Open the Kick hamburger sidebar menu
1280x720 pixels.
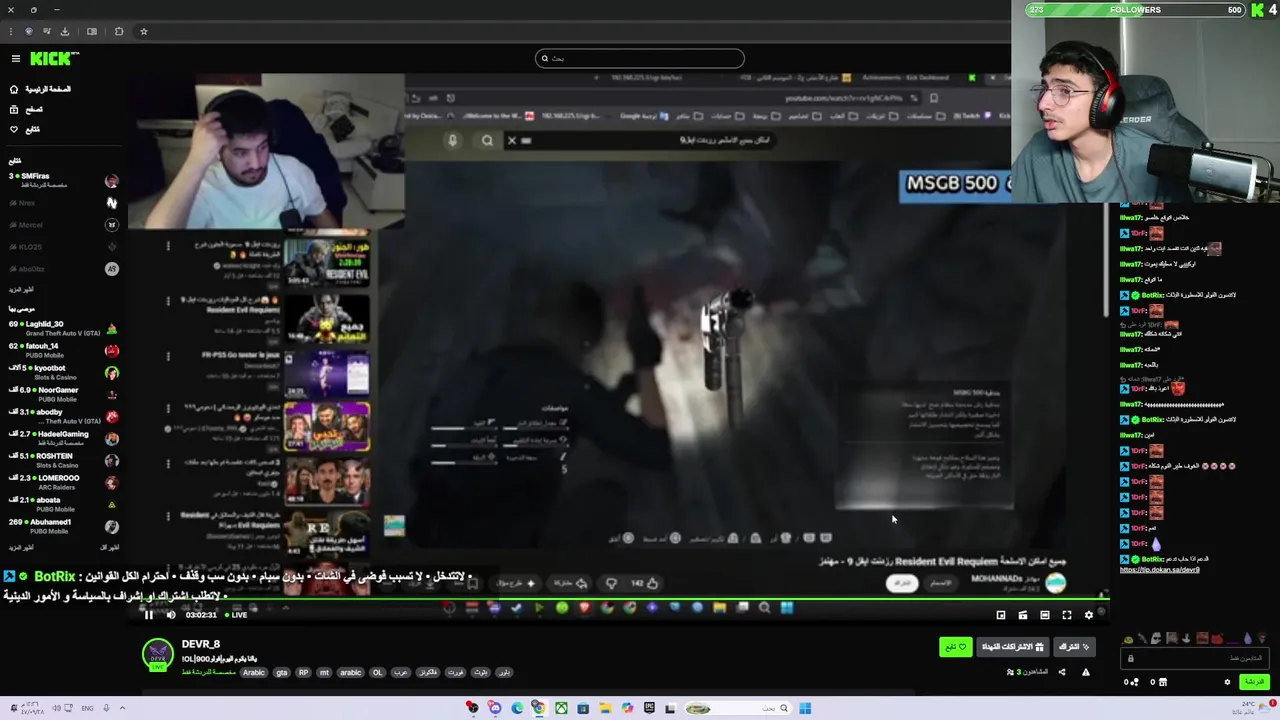click(15, 59)
